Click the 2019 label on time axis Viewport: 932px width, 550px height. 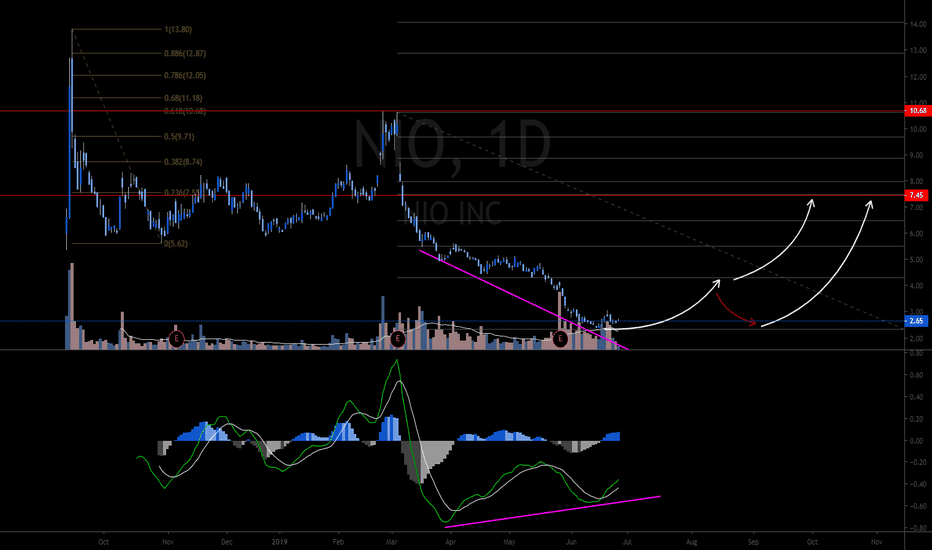point(279,542)
